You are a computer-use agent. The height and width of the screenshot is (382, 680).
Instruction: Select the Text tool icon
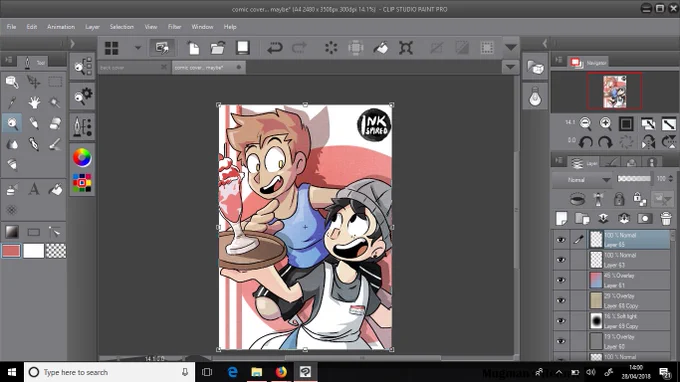point(34,189)
